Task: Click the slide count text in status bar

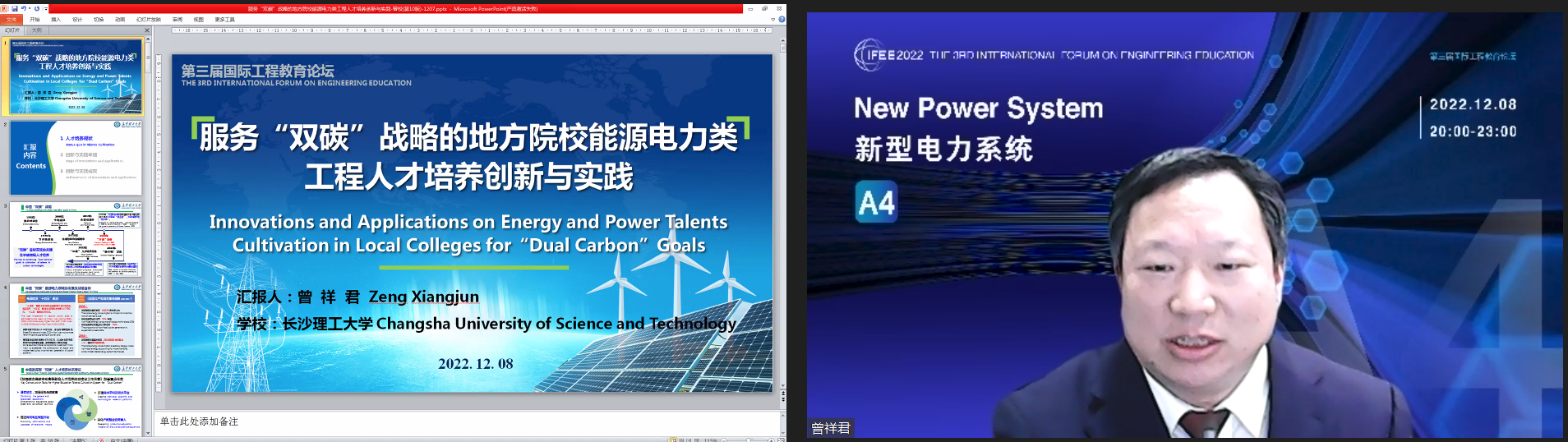Action: click(x=31, y=440)
